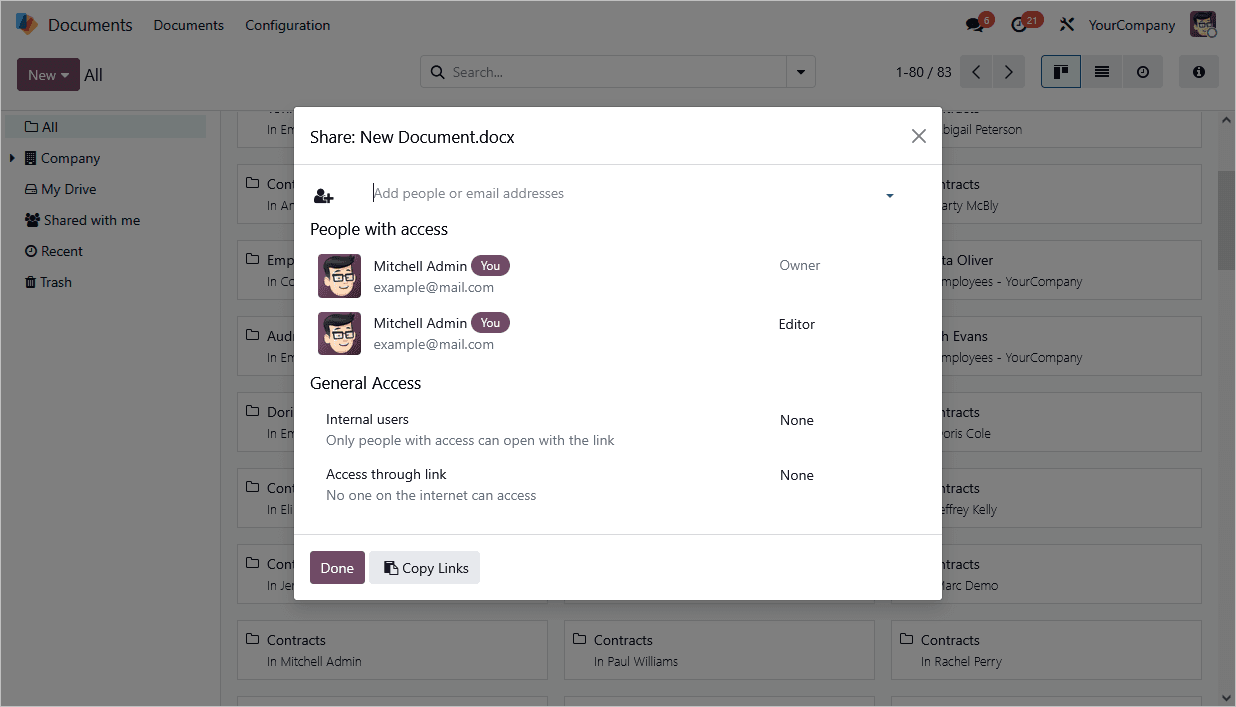Click the add people icon in share dialog
Screen dimensions: 1236x707
click(323, 195)
